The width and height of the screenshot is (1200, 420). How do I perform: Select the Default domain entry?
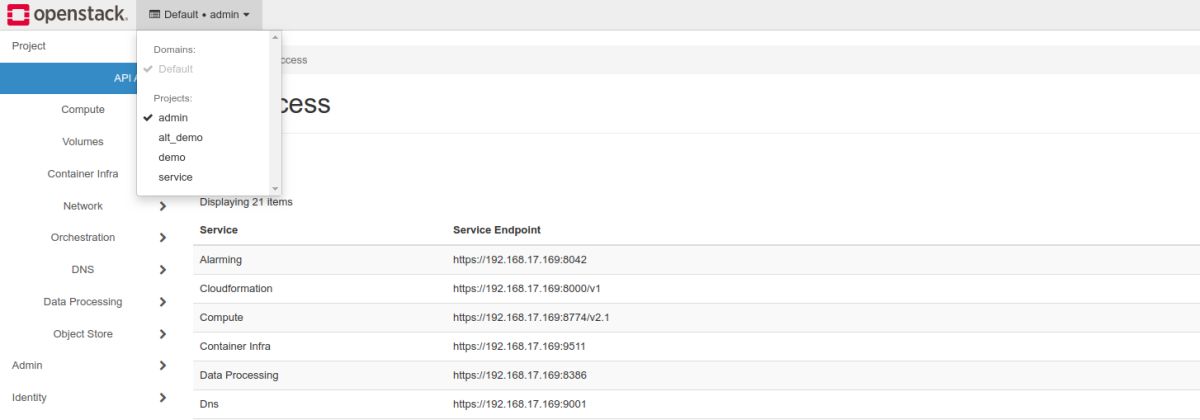[x=175, y=69]
